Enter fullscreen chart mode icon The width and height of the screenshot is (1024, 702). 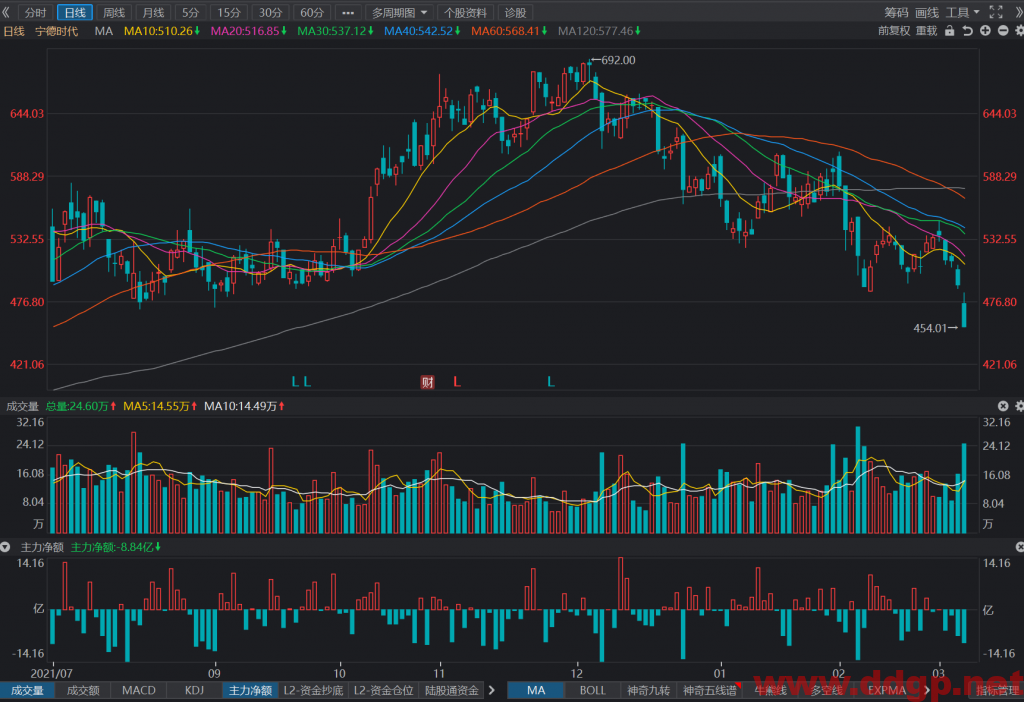[996, 12]
